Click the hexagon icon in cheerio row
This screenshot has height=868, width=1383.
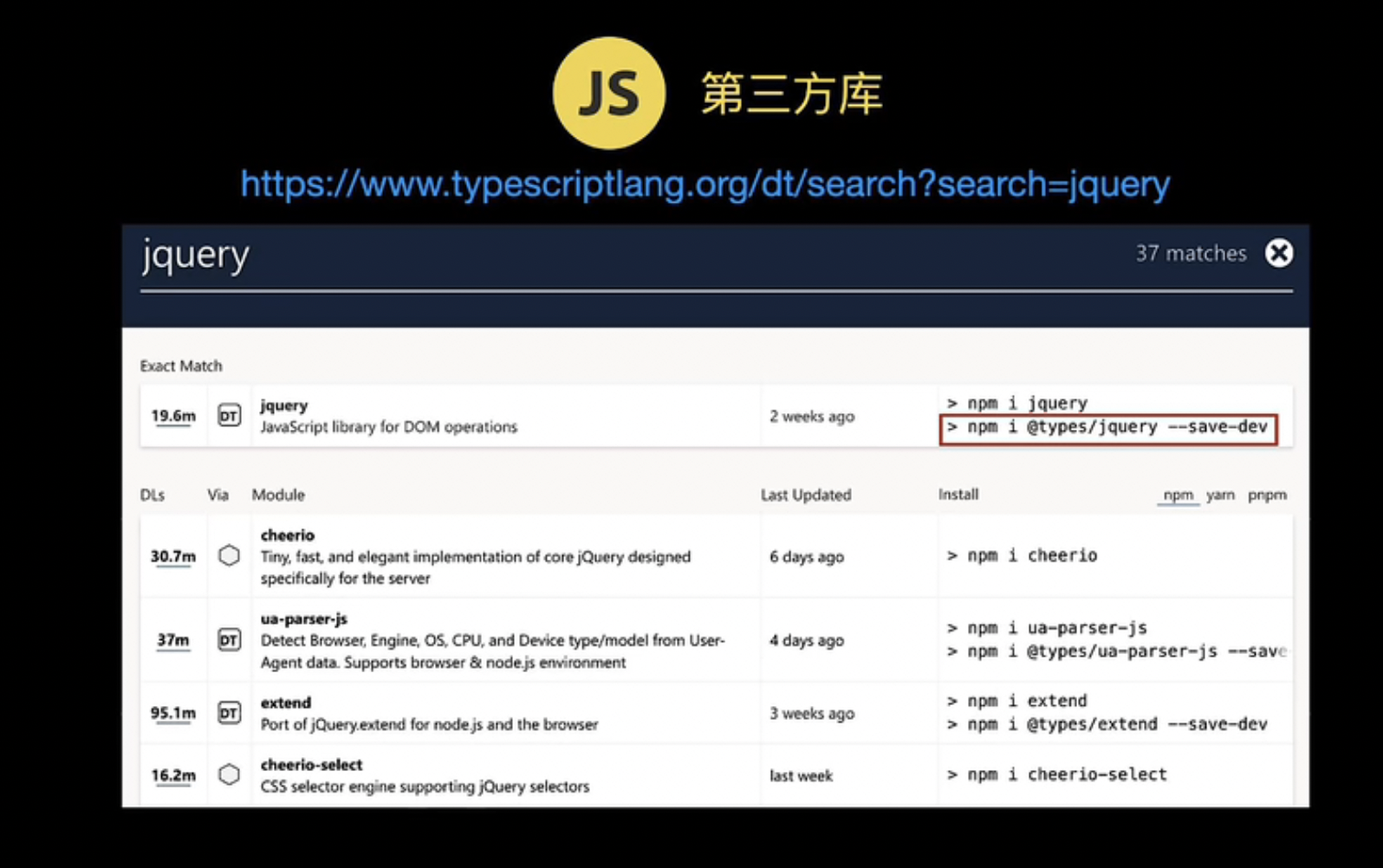[229, 555]
